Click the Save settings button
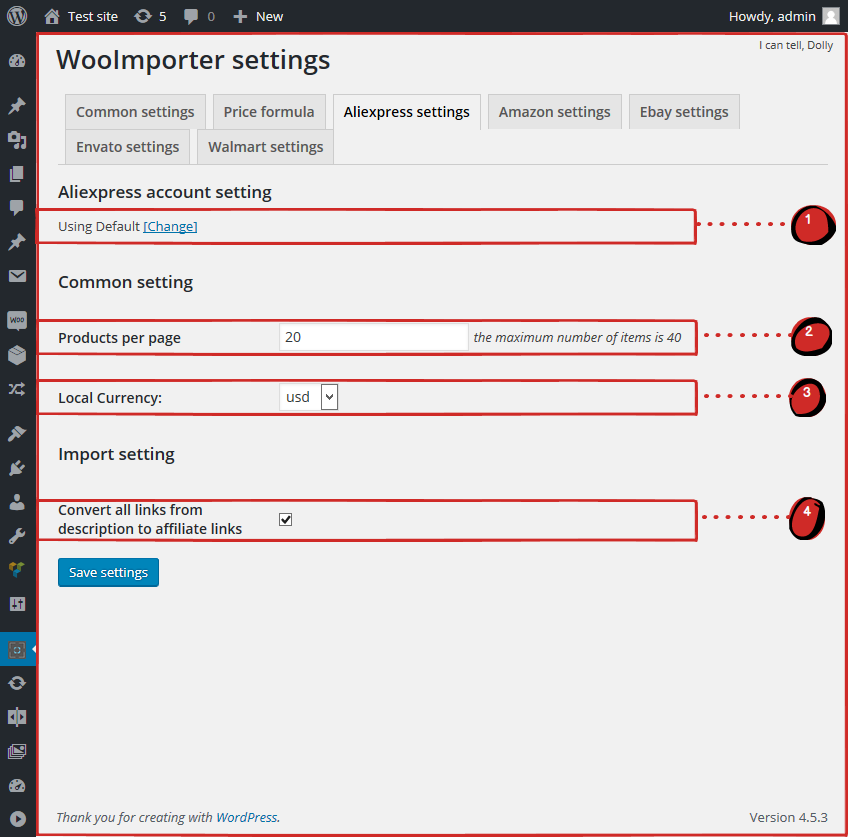The width and height of the screenshot is (848, 837). coord(108,572)
